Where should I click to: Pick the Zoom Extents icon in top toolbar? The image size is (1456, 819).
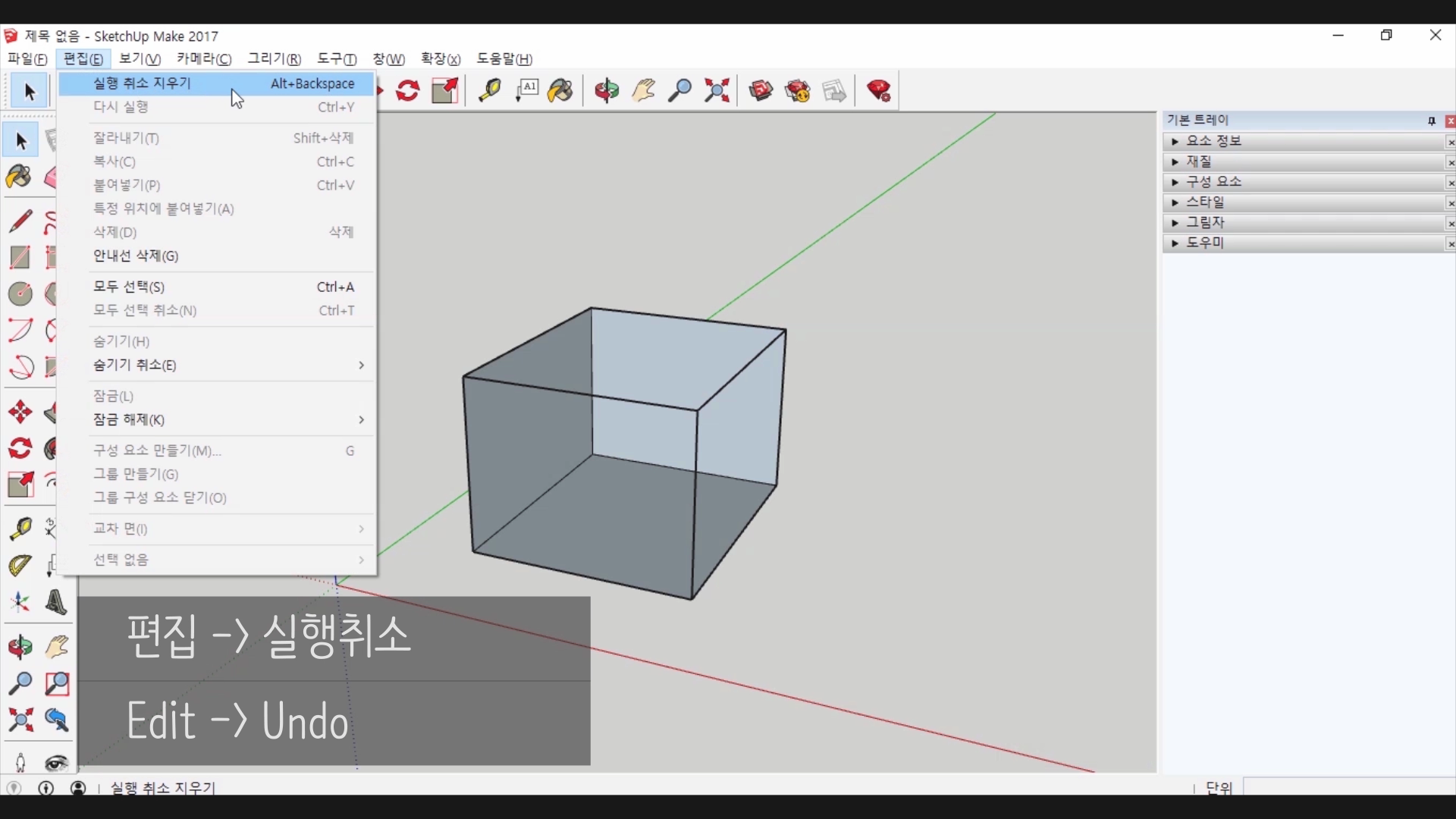coord(717,91)
